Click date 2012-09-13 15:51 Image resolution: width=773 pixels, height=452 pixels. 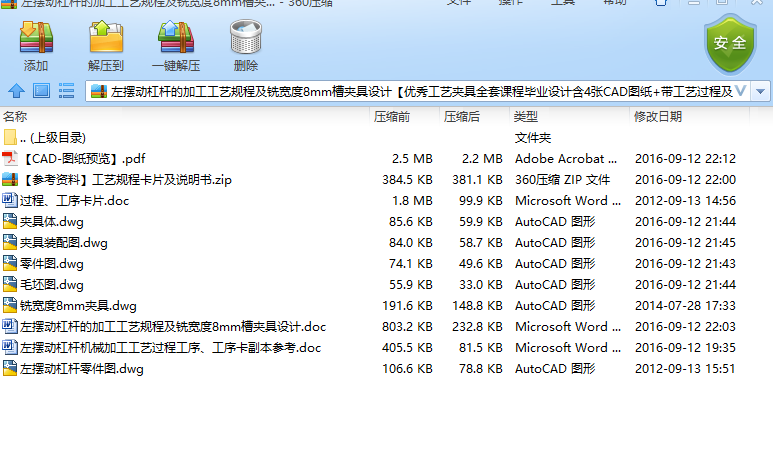point(685,369)
